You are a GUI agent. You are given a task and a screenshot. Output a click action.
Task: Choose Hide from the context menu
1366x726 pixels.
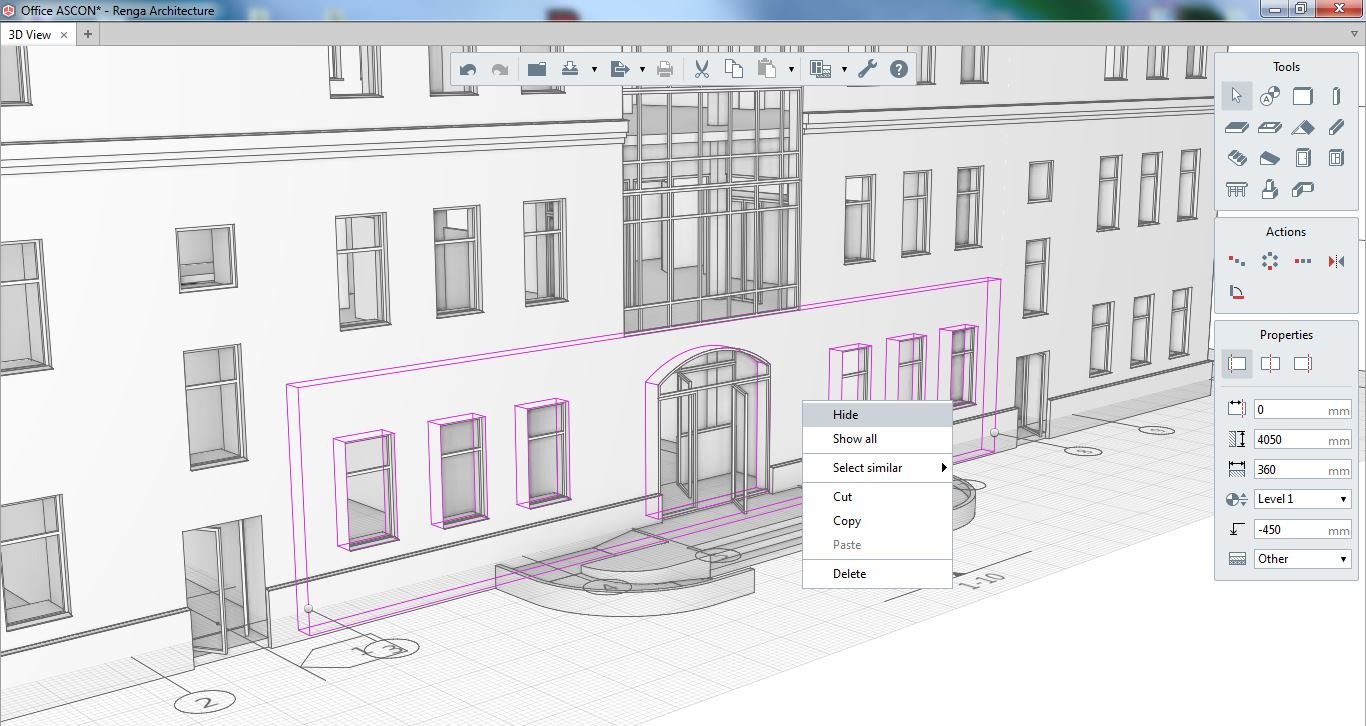tap(845, 415)
